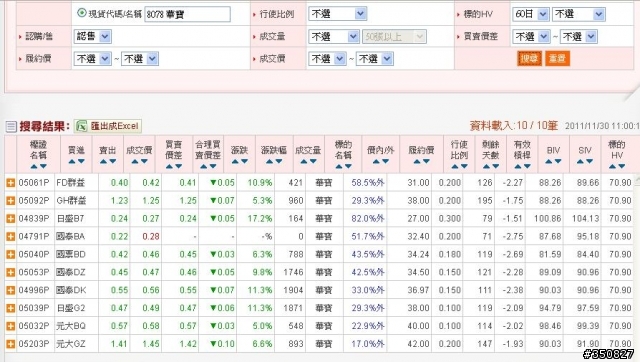
Task: Sort 買賣價差 column ascending arrow
Action: click(169, 167)
